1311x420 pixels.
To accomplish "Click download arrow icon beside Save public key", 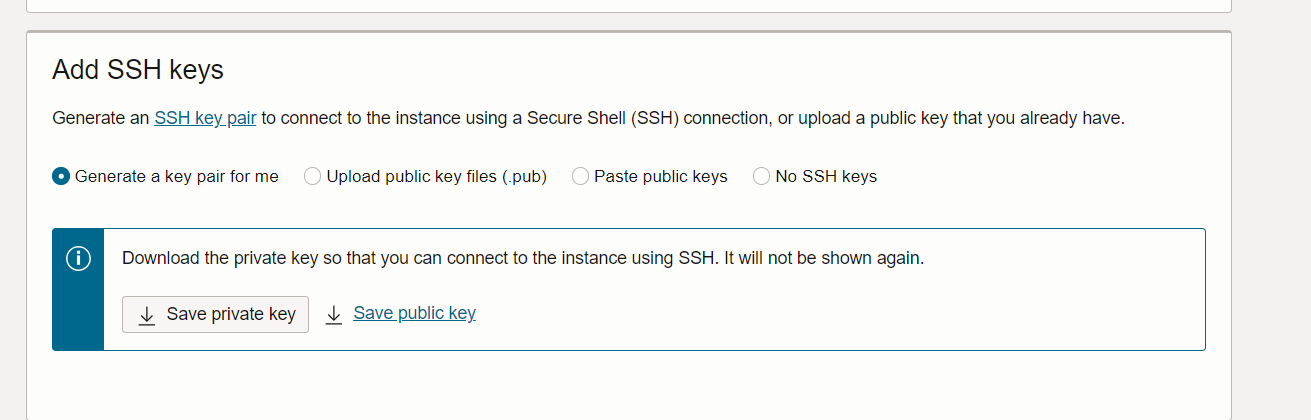I will coord(334,314).
